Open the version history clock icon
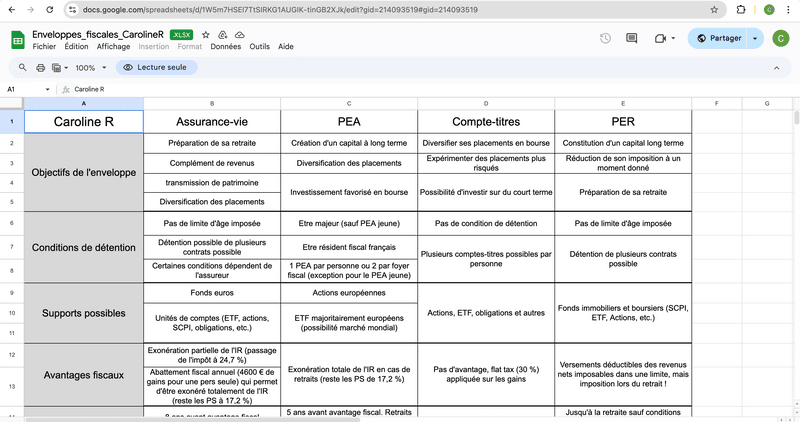The height and width of the screenshot is (422, 800). point(605,38)
